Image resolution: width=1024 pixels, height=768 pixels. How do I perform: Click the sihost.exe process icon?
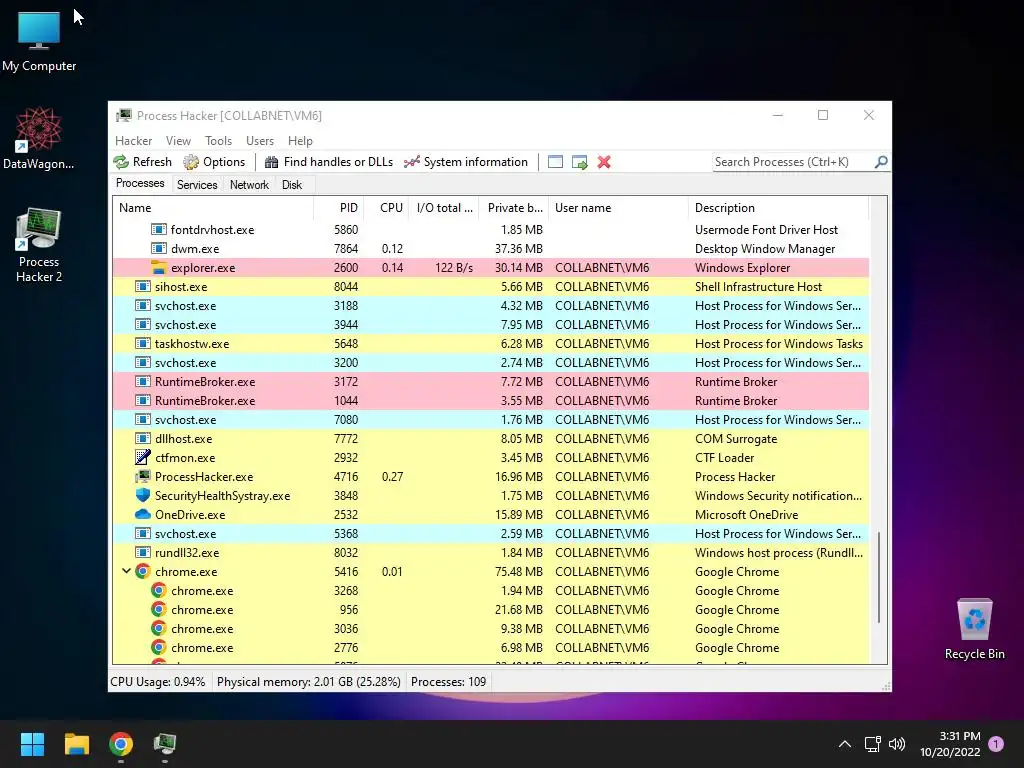click(x=142, y=286)
